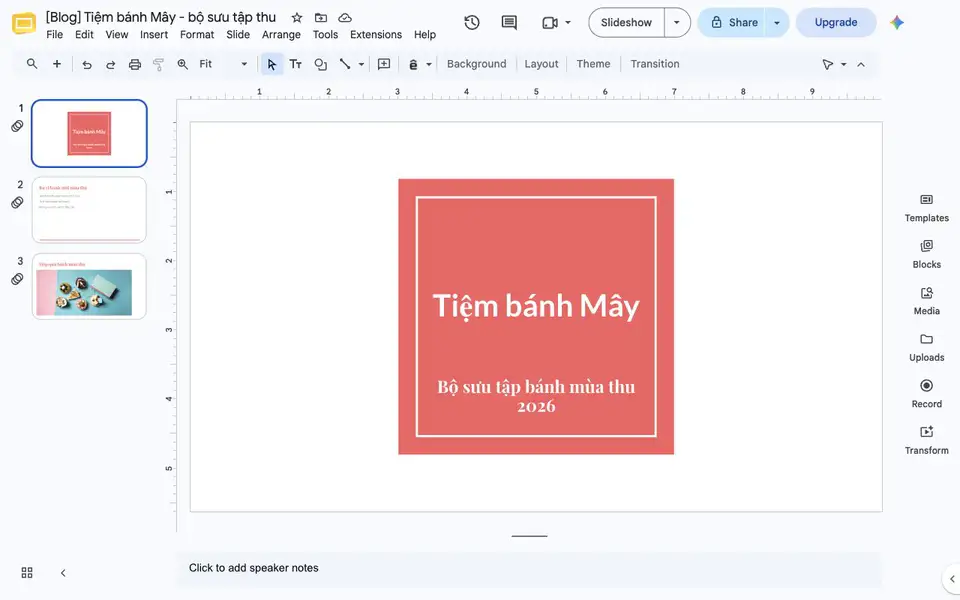
Task: Open the meeting camera dropdown arrow
Action: [568, 23]
